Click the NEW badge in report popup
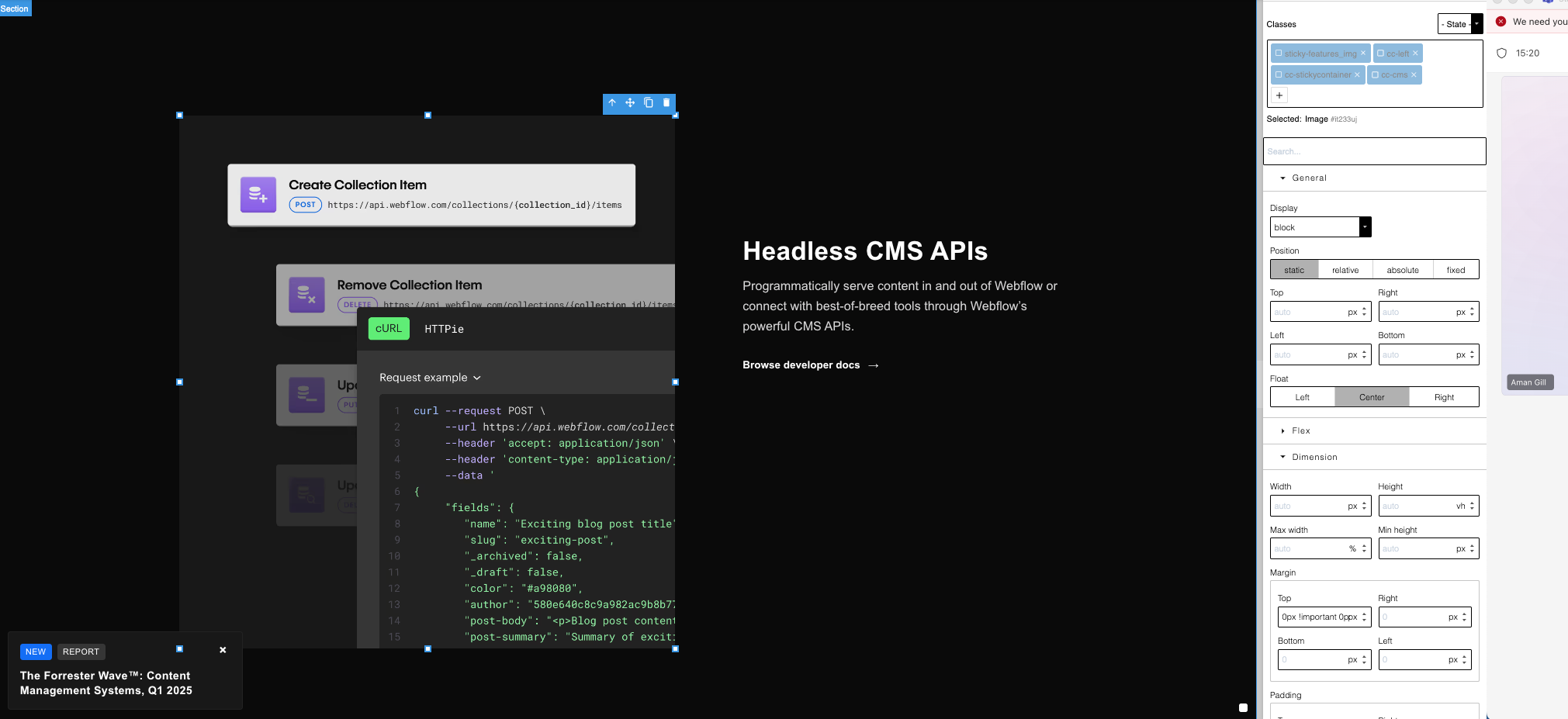Image resolution: width=1568 pixels, height=719 pixels. click(x=36, y=652)
